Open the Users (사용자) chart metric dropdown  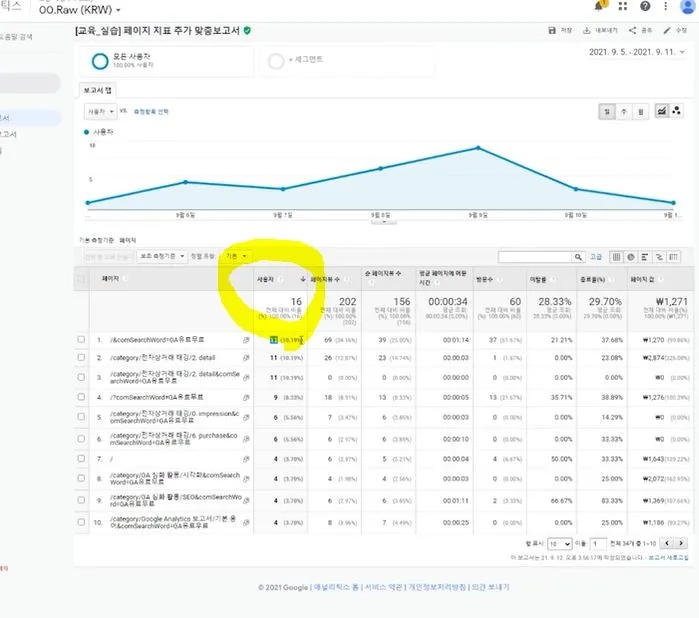point(100,111)
